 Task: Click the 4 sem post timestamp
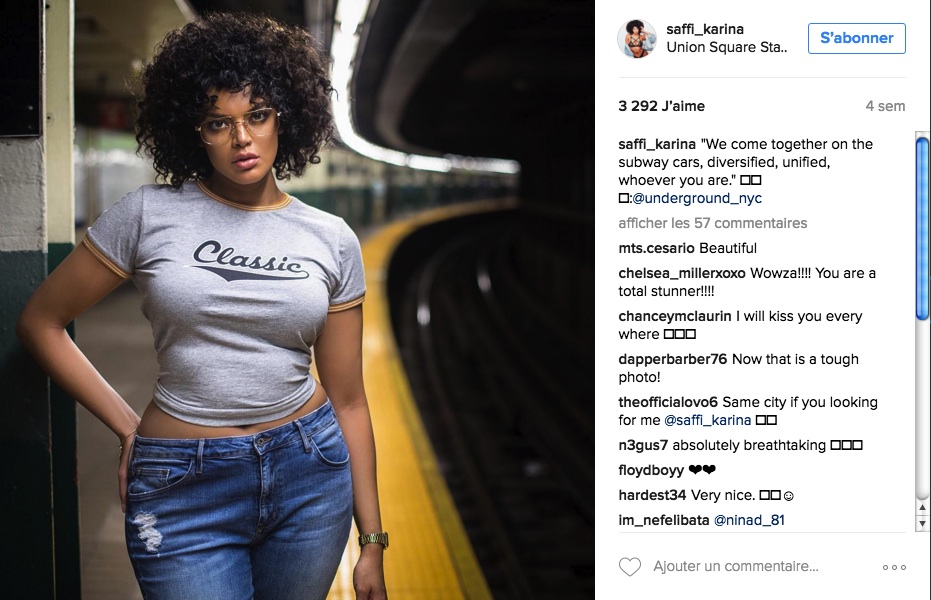[x=885, y=106]
